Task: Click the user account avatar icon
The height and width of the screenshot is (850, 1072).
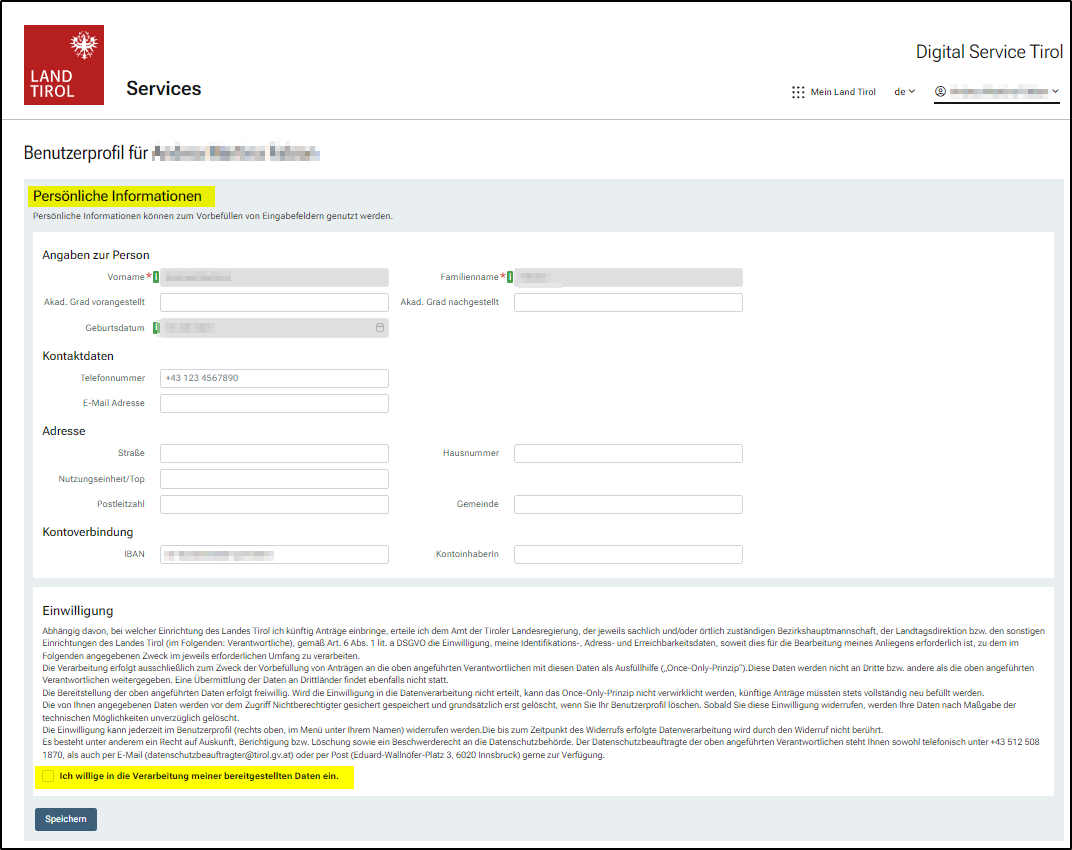Action: pyautogui.click(x=940, y=91)
